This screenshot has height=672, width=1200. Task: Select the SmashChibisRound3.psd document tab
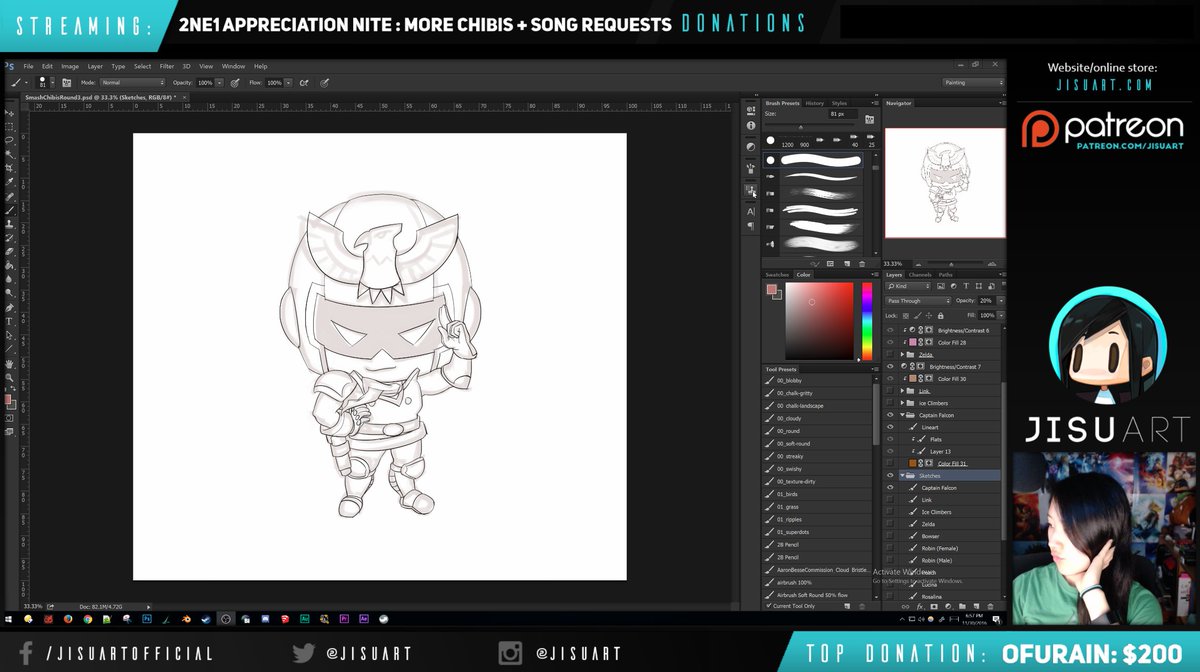click(x=101, y=97)
